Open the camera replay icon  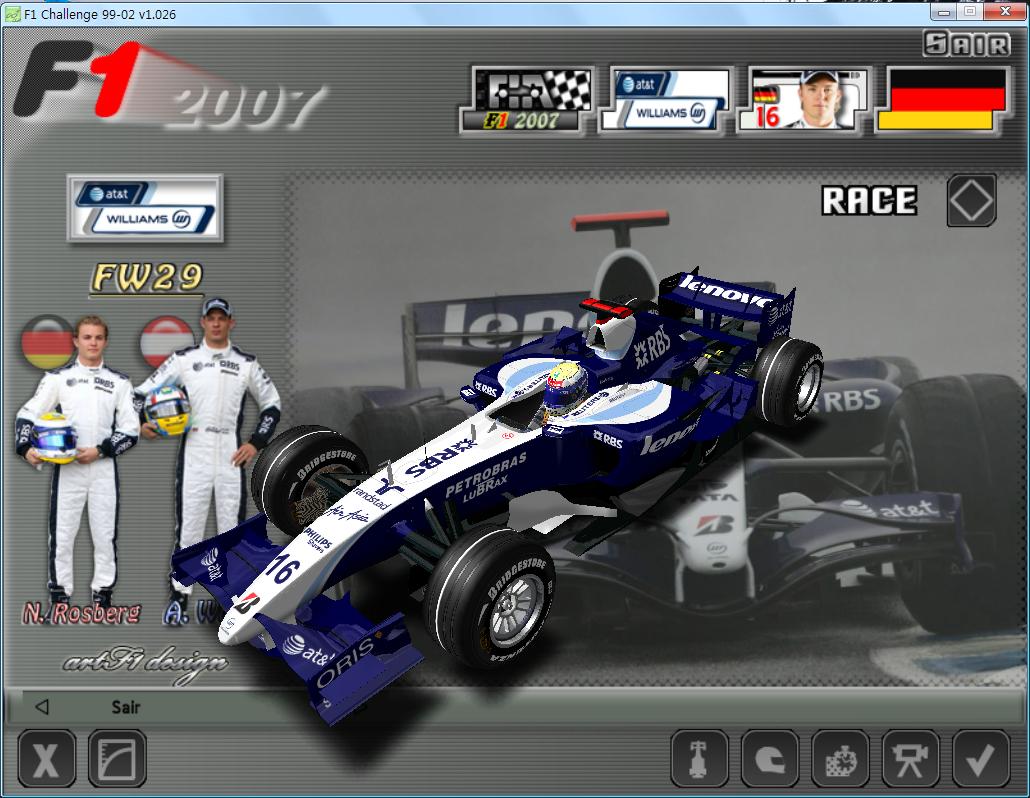click(910, 759)
